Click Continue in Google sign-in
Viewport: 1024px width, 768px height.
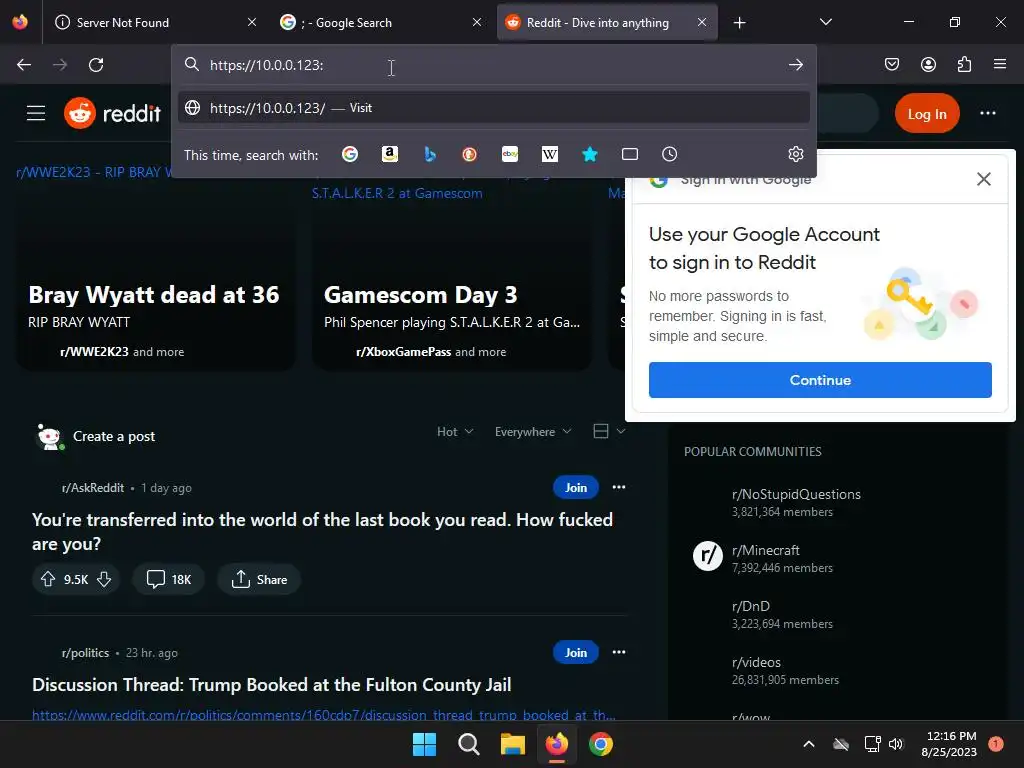pos(820,380)
